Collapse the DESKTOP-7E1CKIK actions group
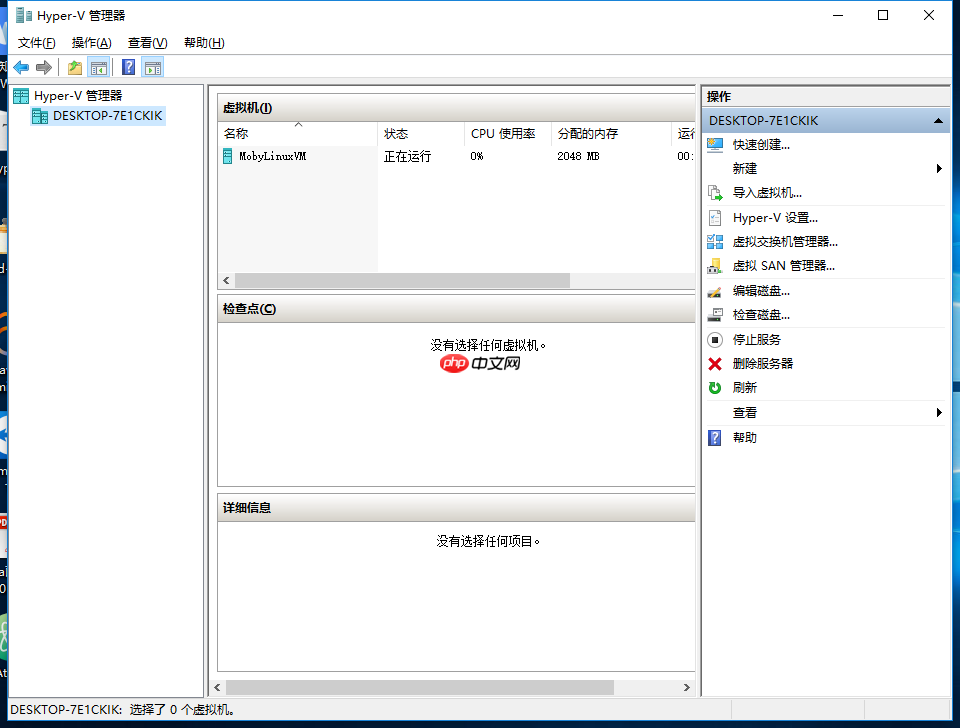The image size is (960, 728). 938,120
